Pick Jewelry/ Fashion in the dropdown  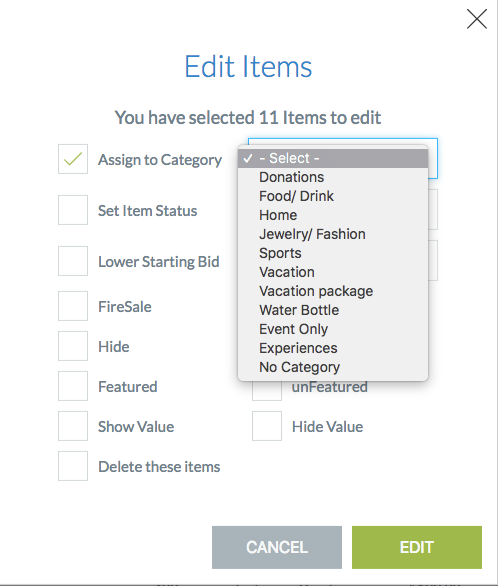(x=333, y=234)
